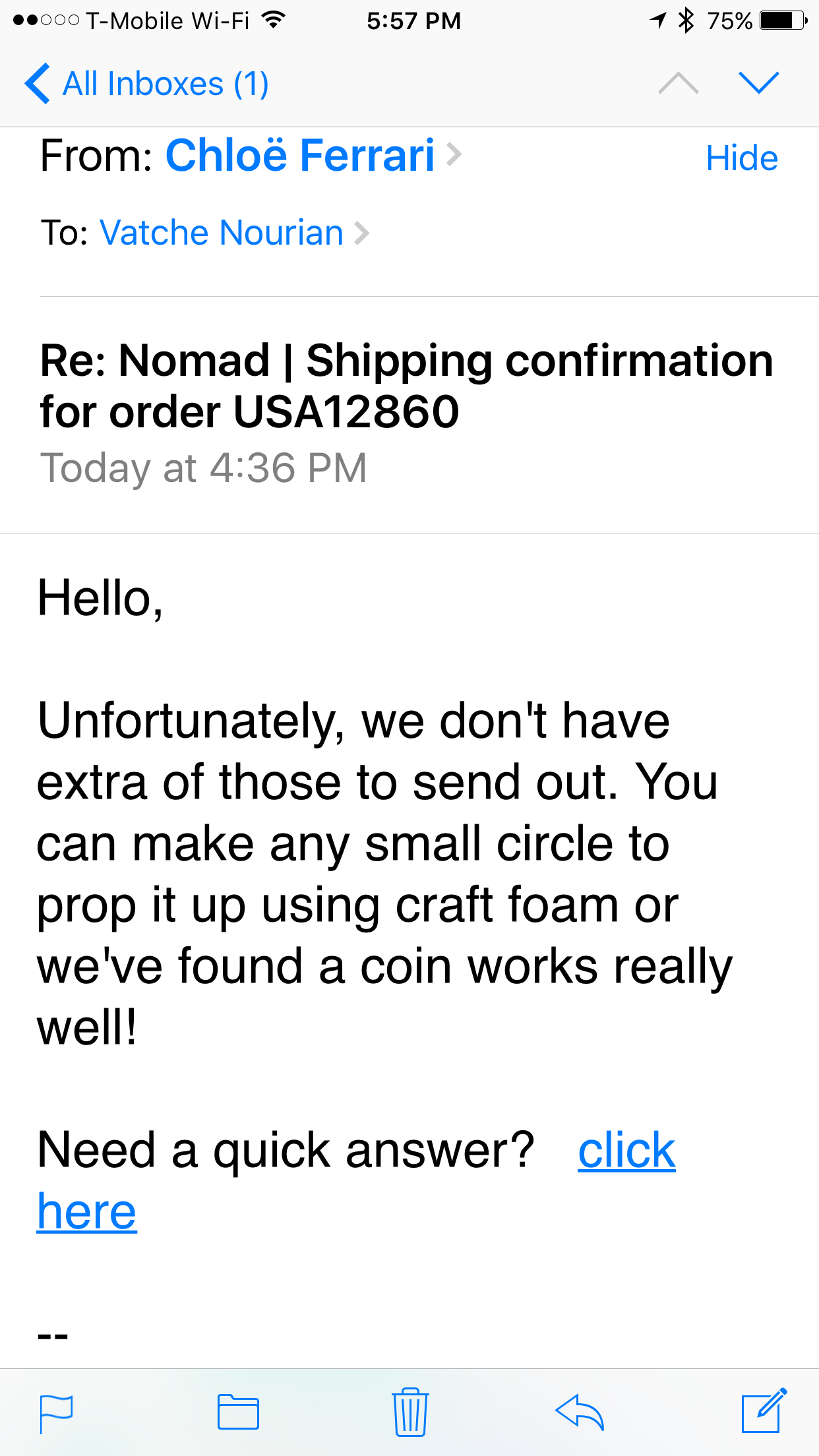Open recipient Vatche Nourian contact

click(222, 233)
